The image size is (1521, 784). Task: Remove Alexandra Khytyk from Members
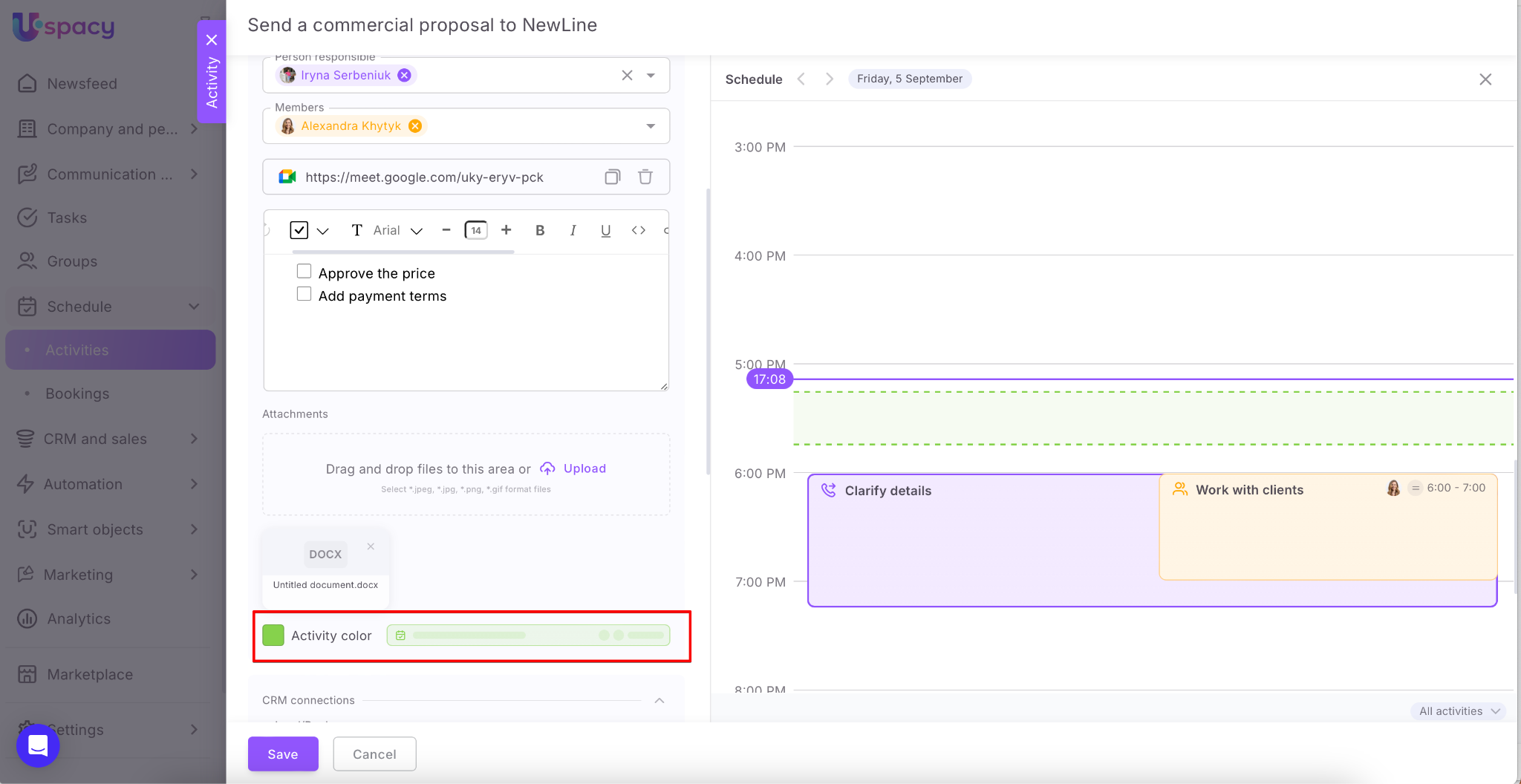pyautogui.click(x=415, y=126)
